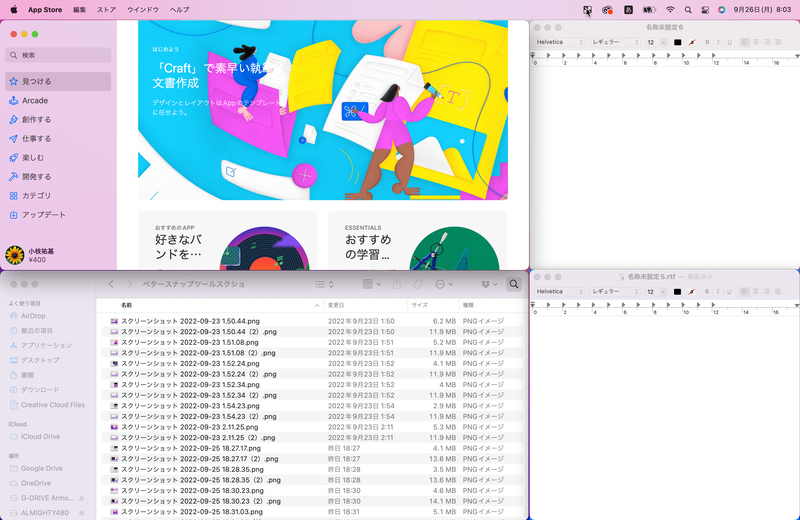Open the レギュラー style dropdown in 名称未設定6 window

pos(615,42)
